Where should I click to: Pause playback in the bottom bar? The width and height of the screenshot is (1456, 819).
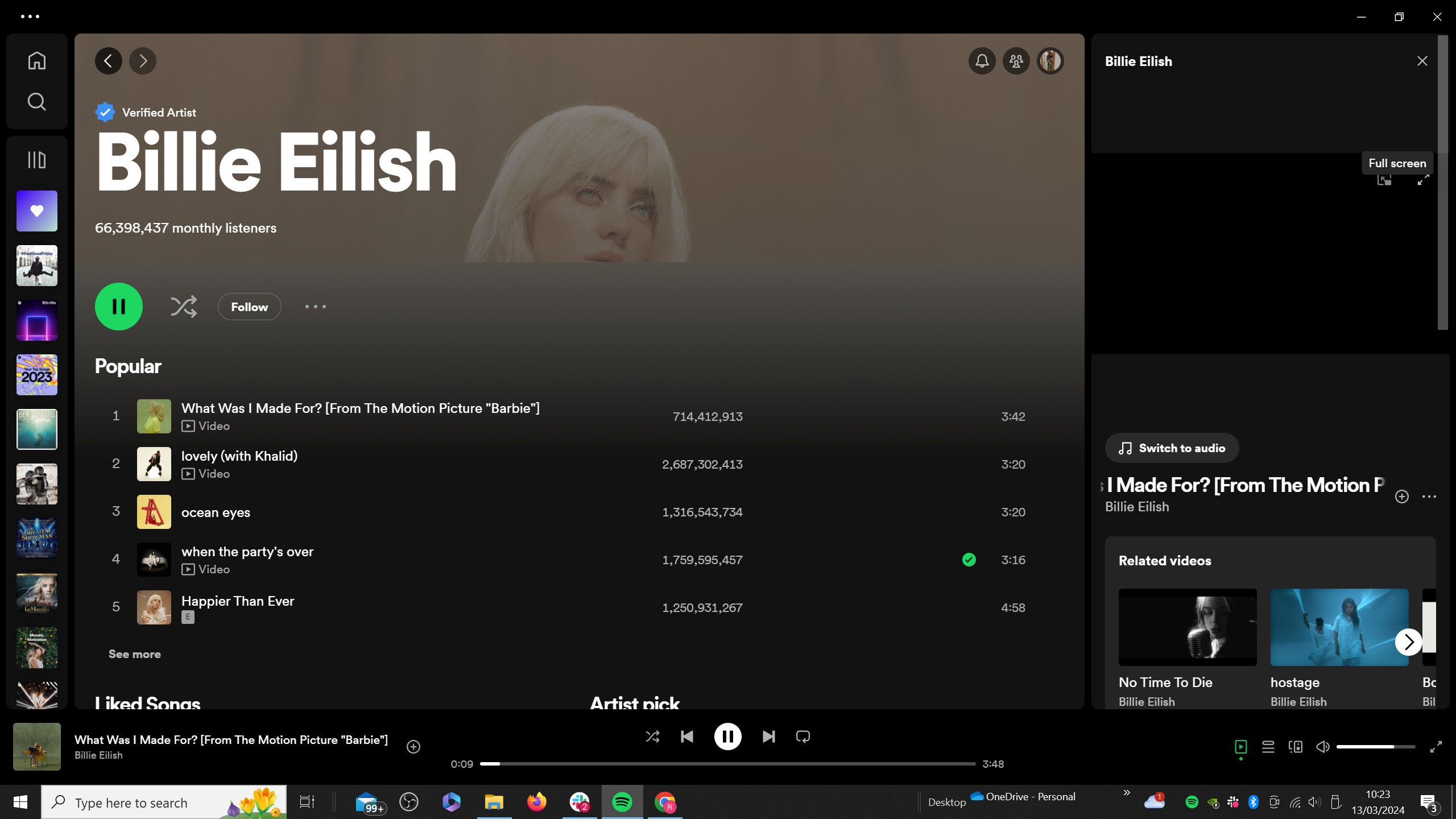pyautogui.click(x=728, y=737)
